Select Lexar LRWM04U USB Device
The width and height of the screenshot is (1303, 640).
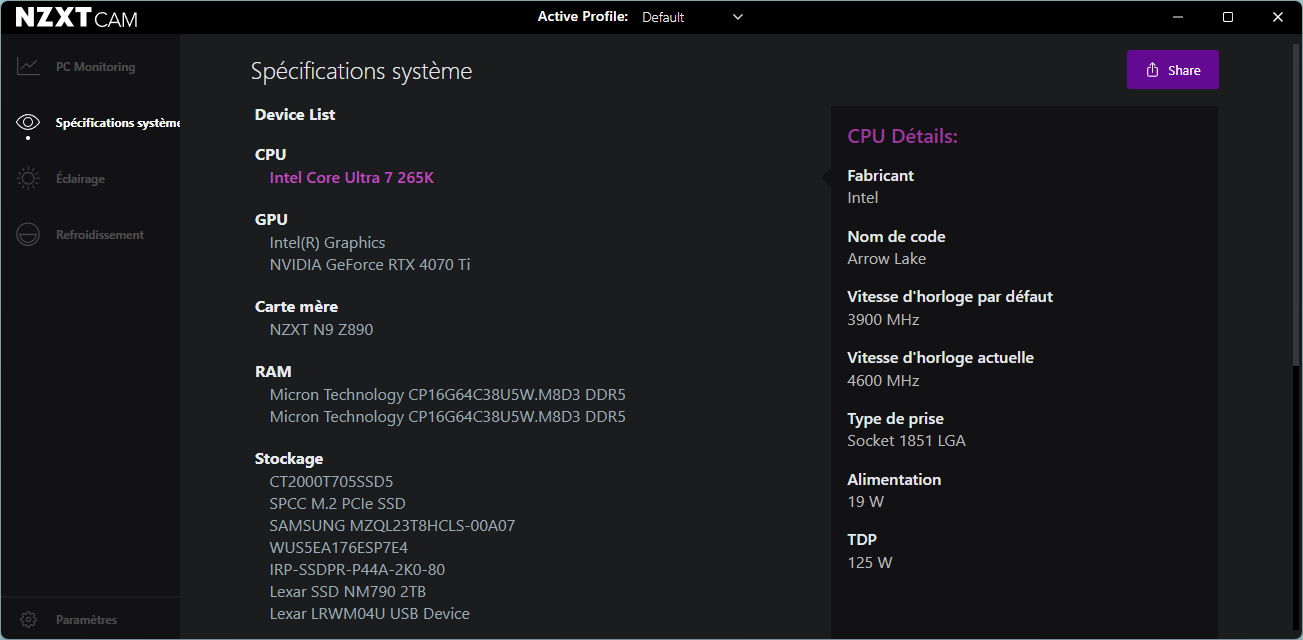point(369,614)
